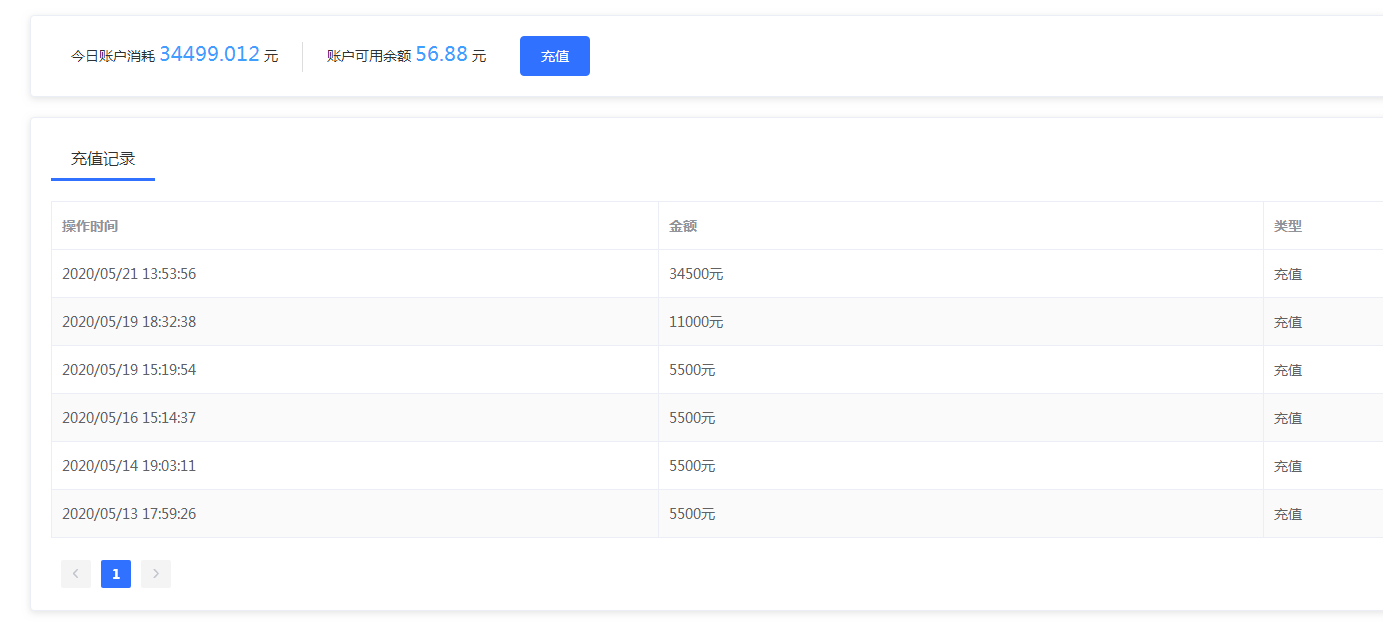Go to previous page with left chevron
This screenshot has height=644, width=1383.
tap(76, 574)
